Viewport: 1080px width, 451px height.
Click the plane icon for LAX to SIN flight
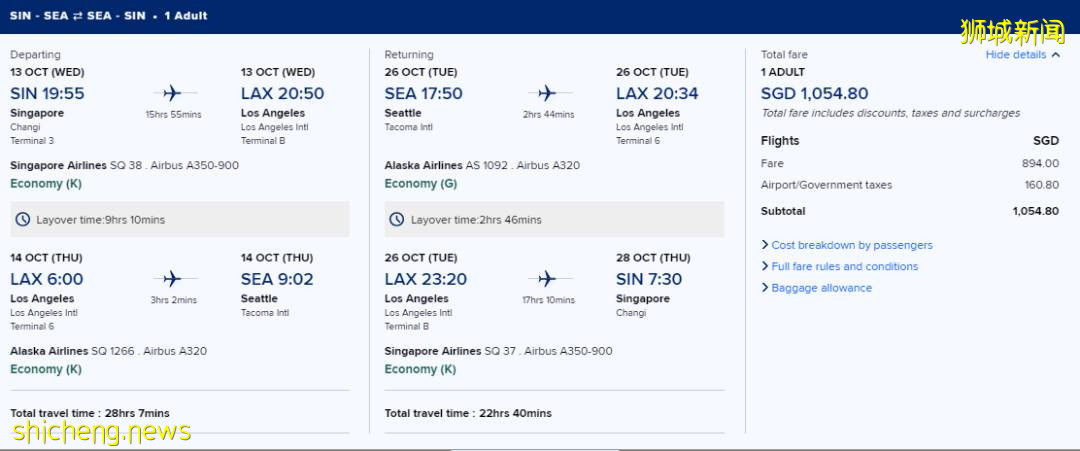[x=547, y=279]
